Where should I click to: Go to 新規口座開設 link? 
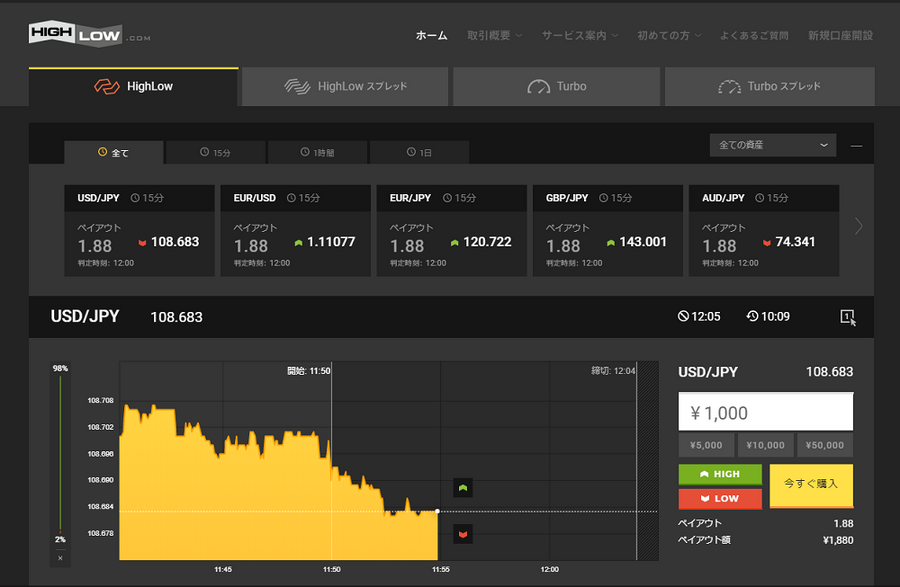(840, 36)
